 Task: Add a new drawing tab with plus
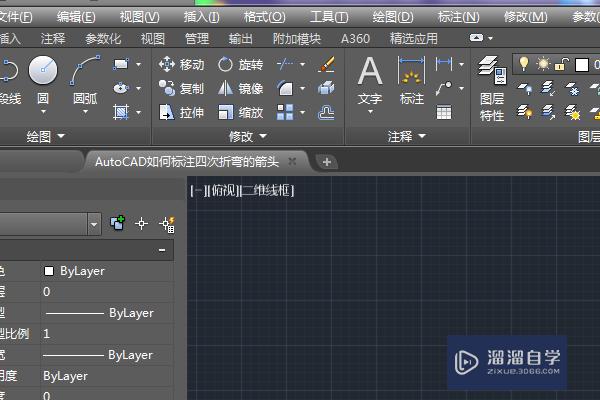326,162
